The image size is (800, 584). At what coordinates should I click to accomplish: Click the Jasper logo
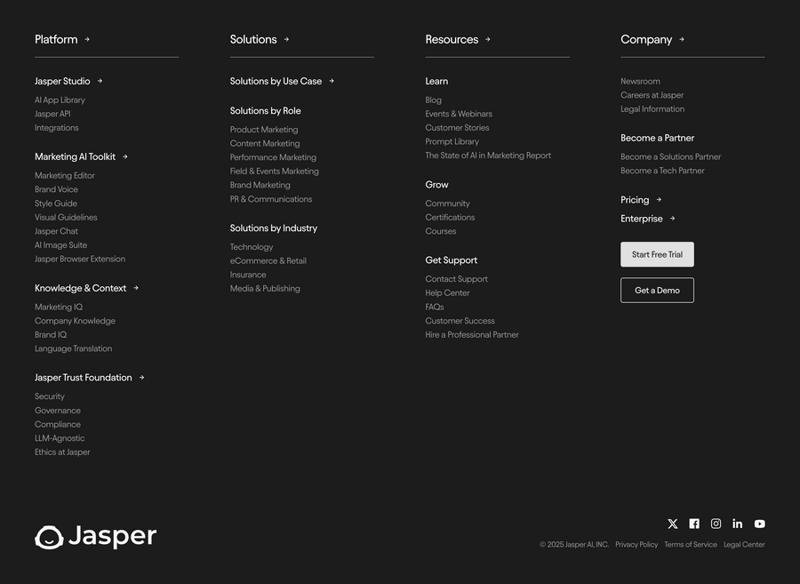coord(96,537)
